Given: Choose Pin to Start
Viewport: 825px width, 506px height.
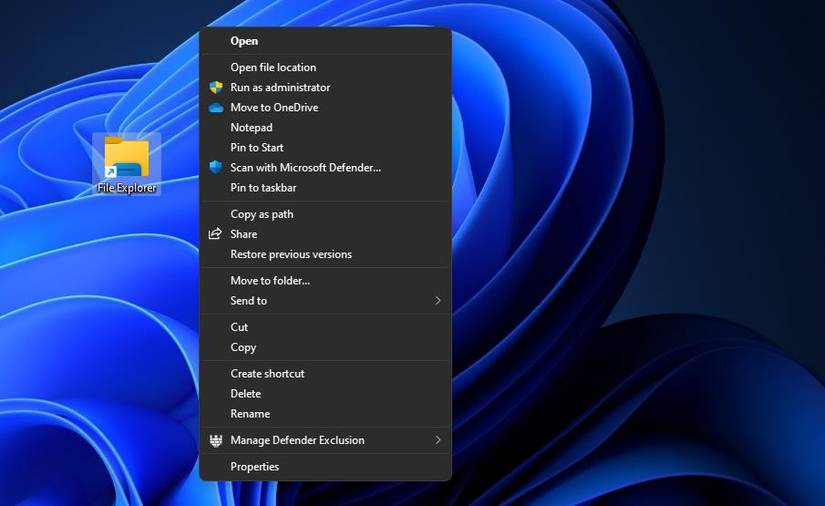Looking at the screenshot, I should (325, 147).
